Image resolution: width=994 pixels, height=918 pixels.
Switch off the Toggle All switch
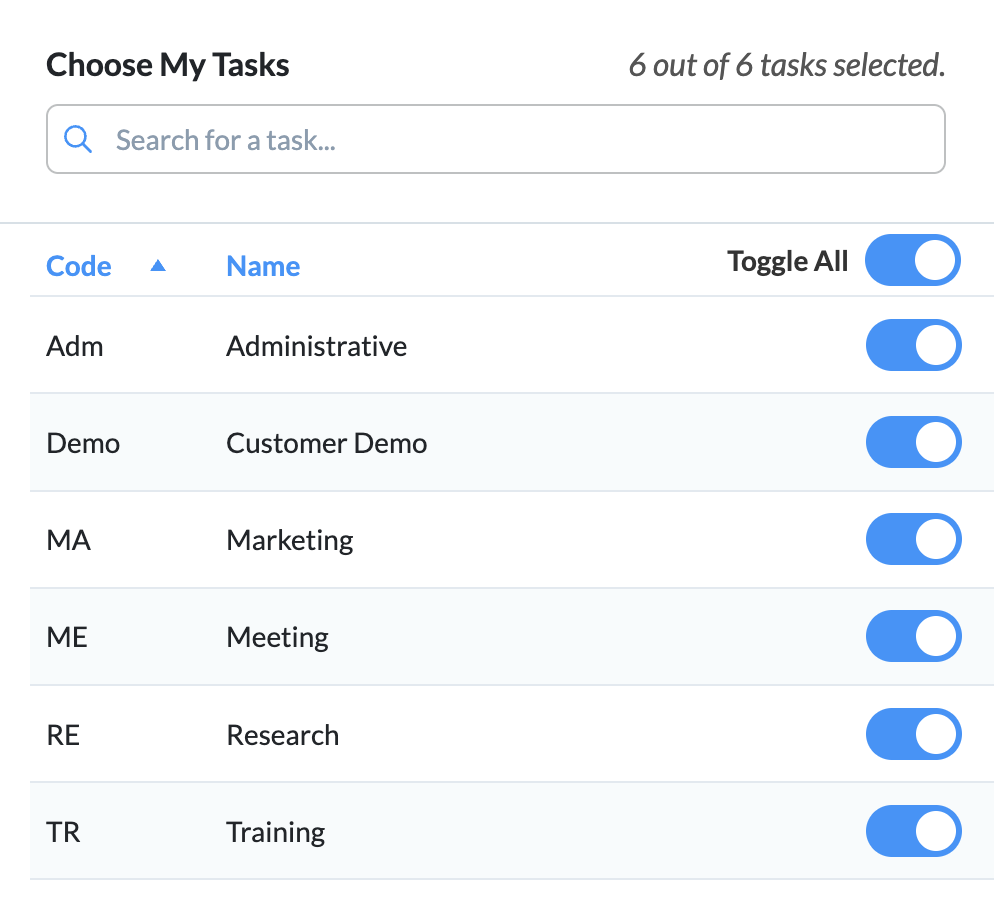(x=913, y=261)
